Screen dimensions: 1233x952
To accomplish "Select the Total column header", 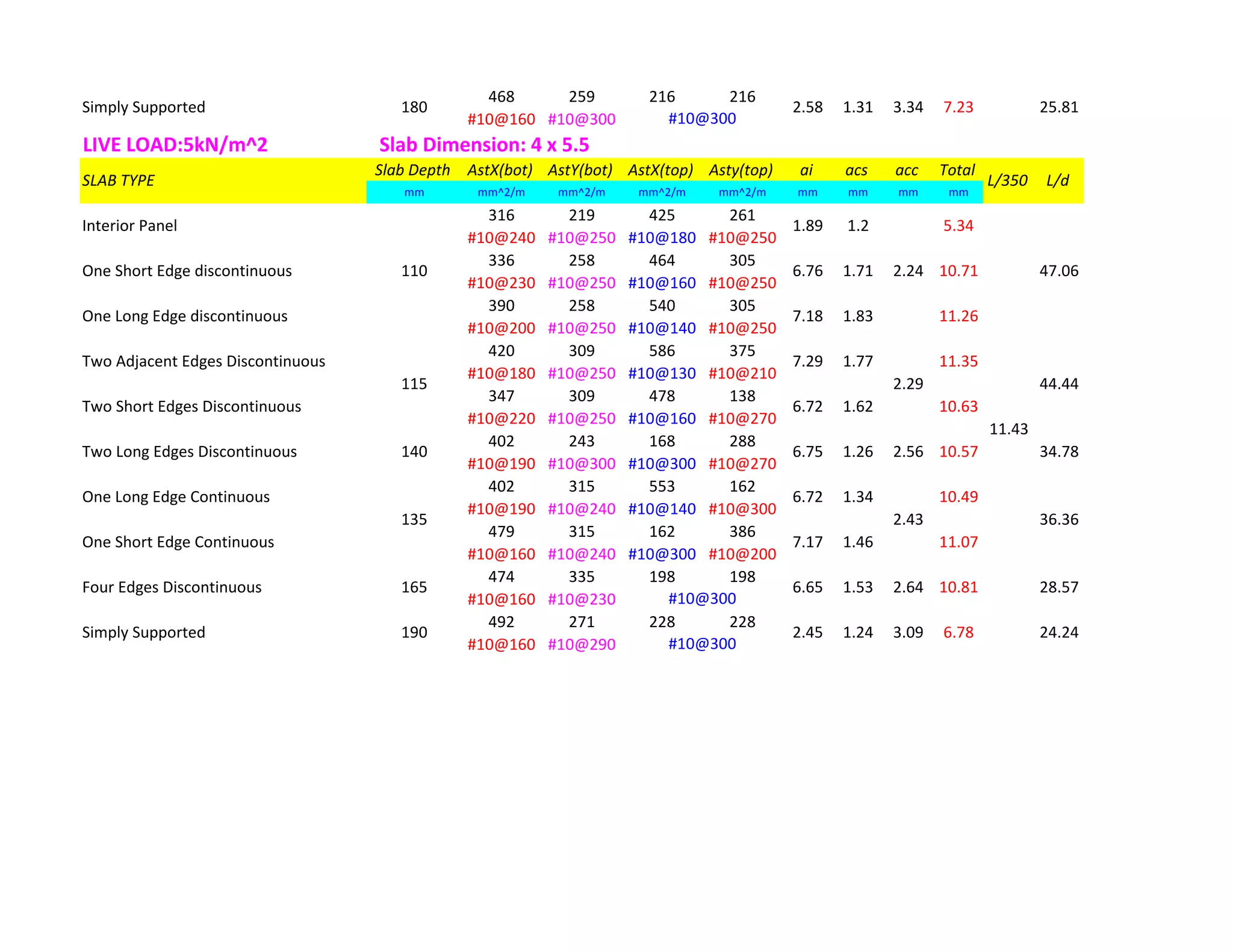I will click(957, 170).
